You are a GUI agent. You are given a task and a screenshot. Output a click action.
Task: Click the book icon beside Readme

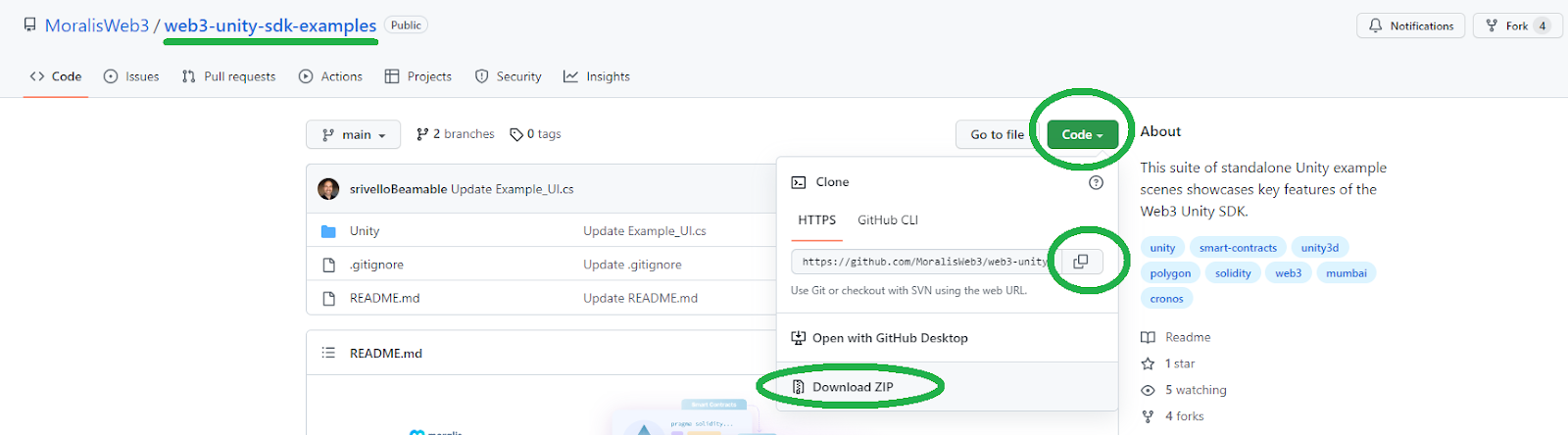1148,337
